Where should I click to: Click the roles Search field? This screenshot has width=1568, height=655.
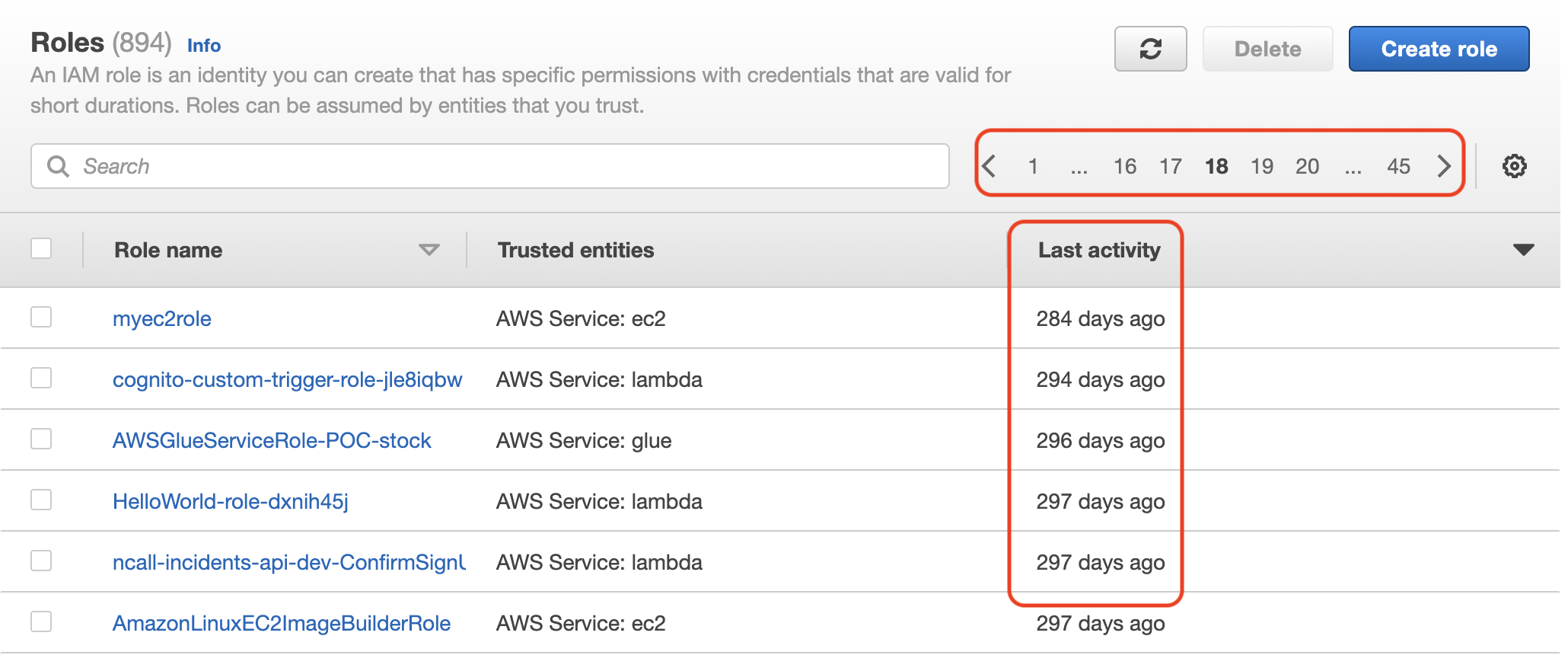[490, 166]
